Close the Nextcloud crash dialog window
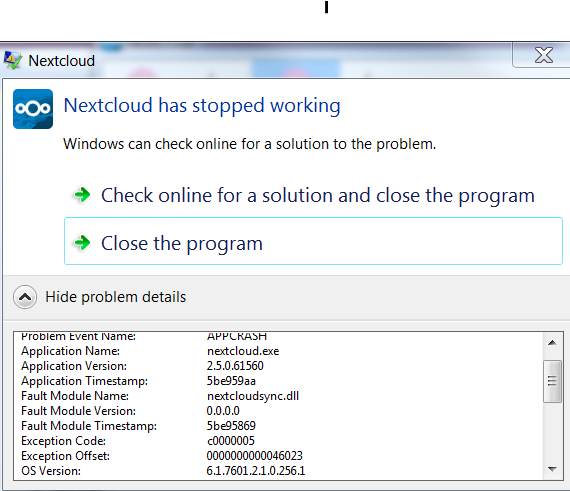This screenshot has height=491, width=570. pos(543,55)
